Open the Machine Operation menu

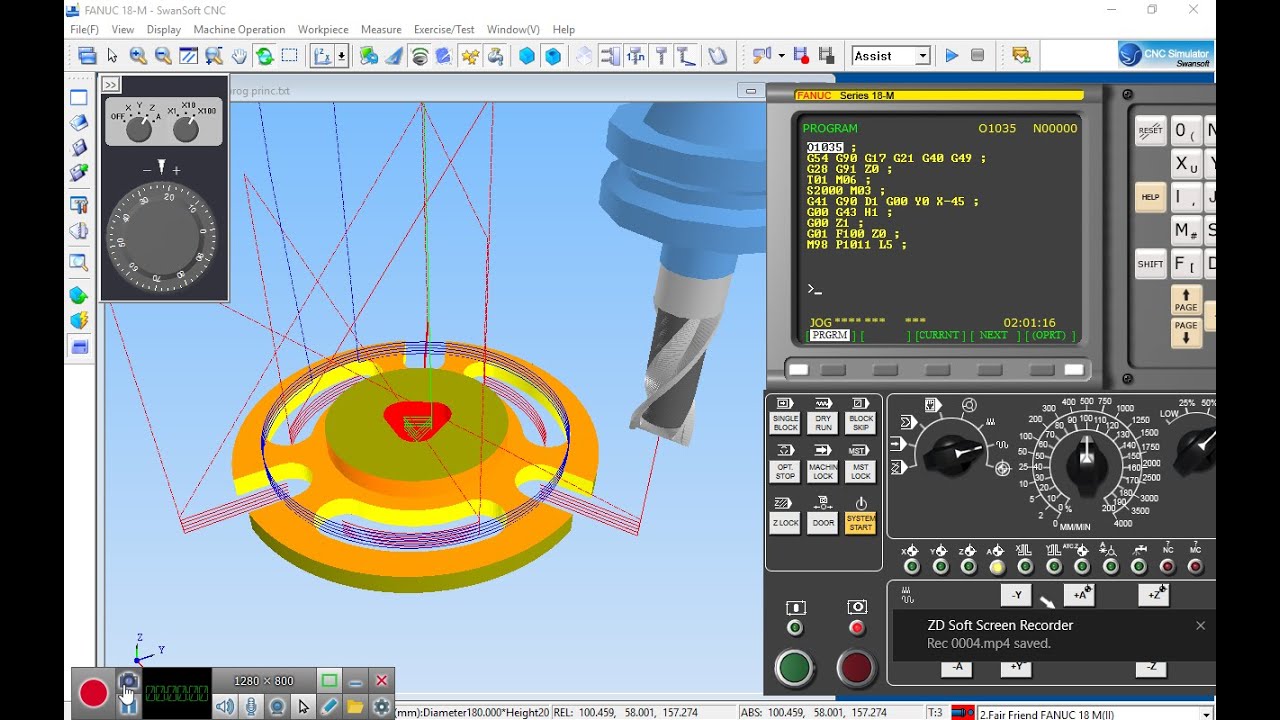tap(239, 30)
